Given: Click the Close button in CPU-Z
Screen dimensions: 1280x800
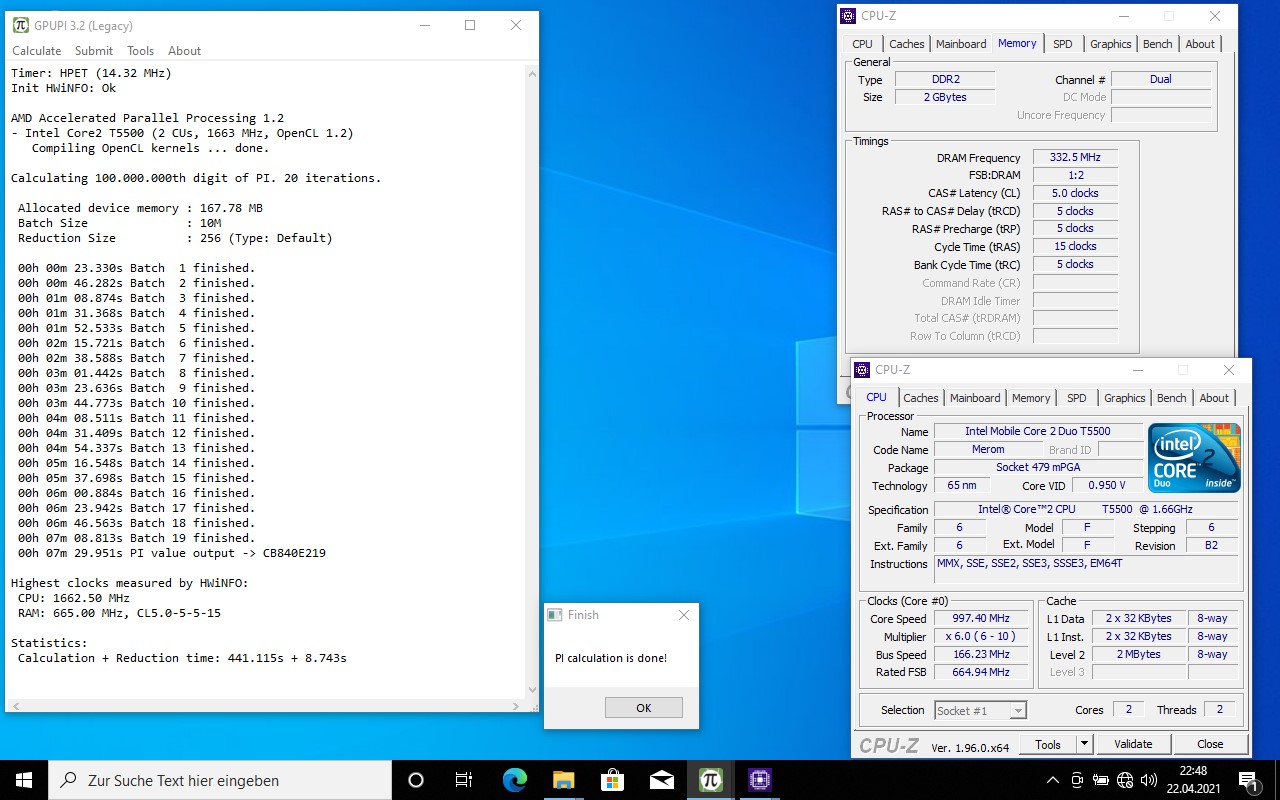Looking at the screenshot, I should [x=1210, y=744].
